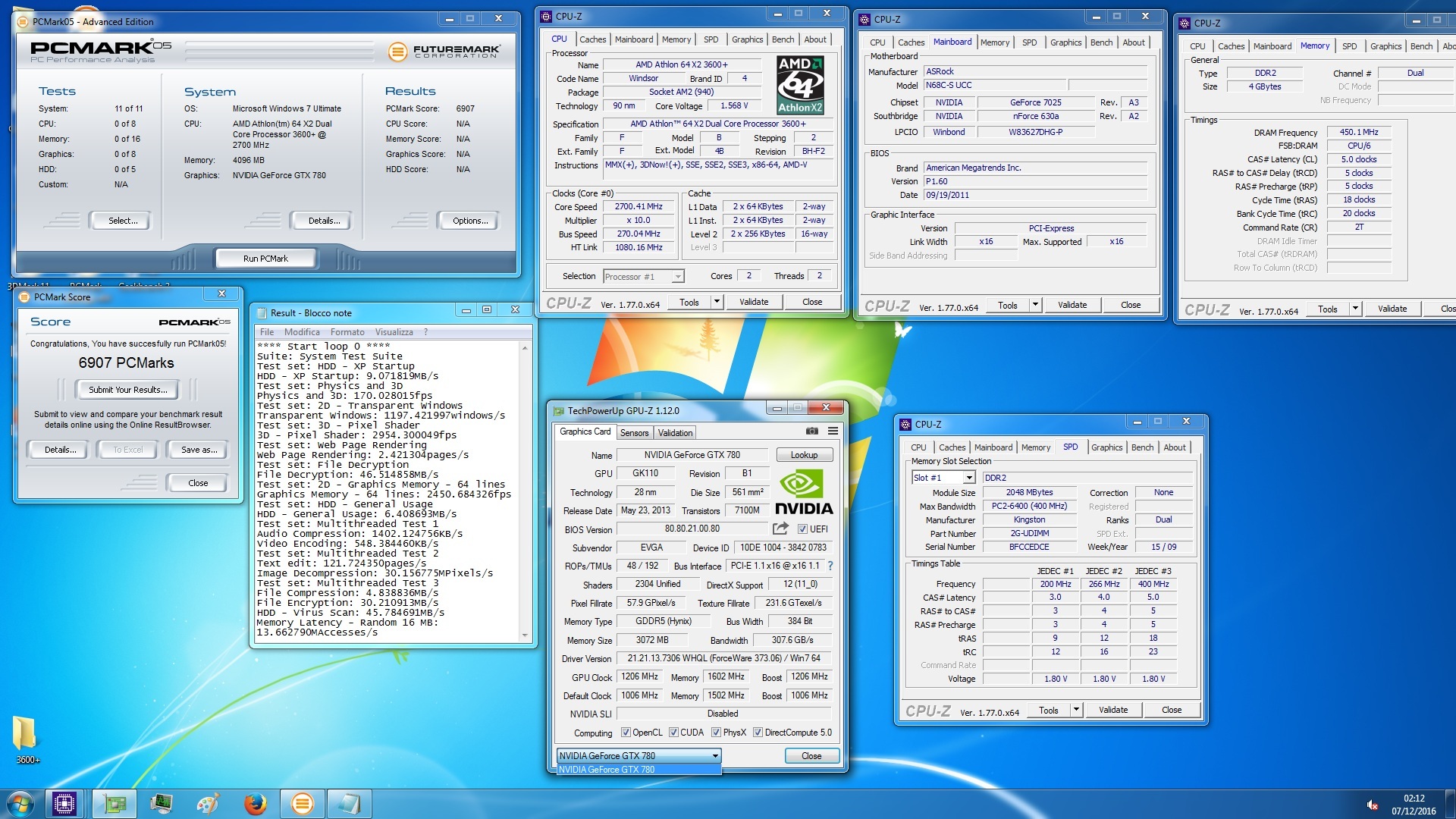Click the orange PCMark taskbar icon

coord(302,804)
